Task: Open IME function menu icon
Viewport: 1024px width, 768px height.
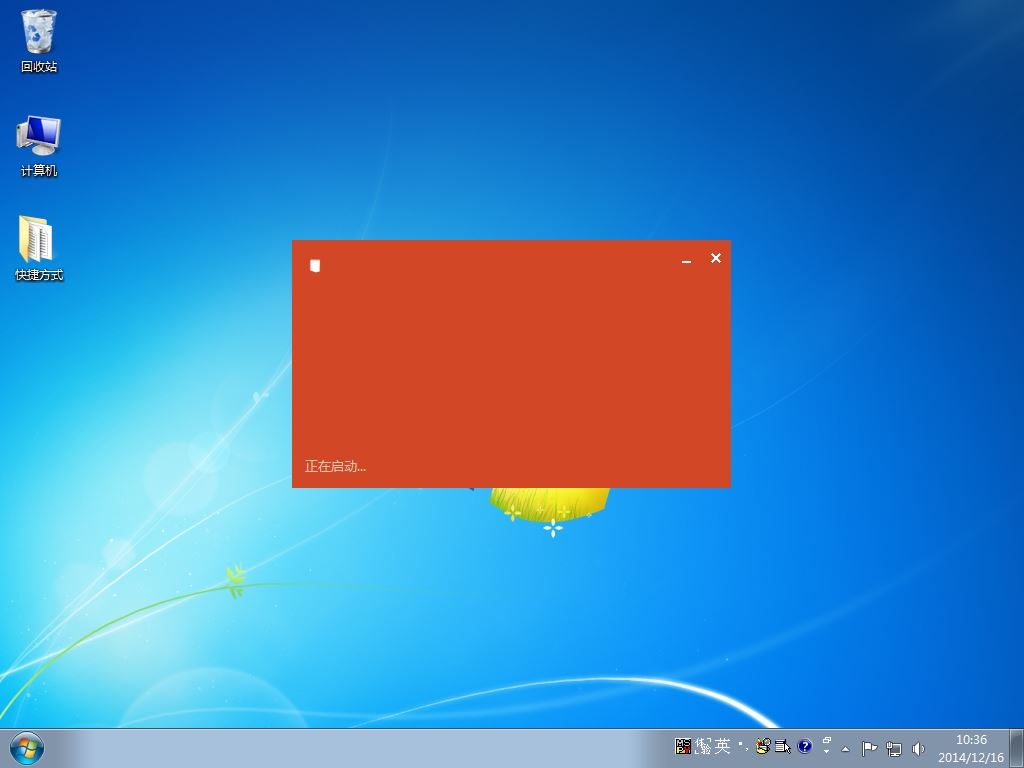Action: 782,746
